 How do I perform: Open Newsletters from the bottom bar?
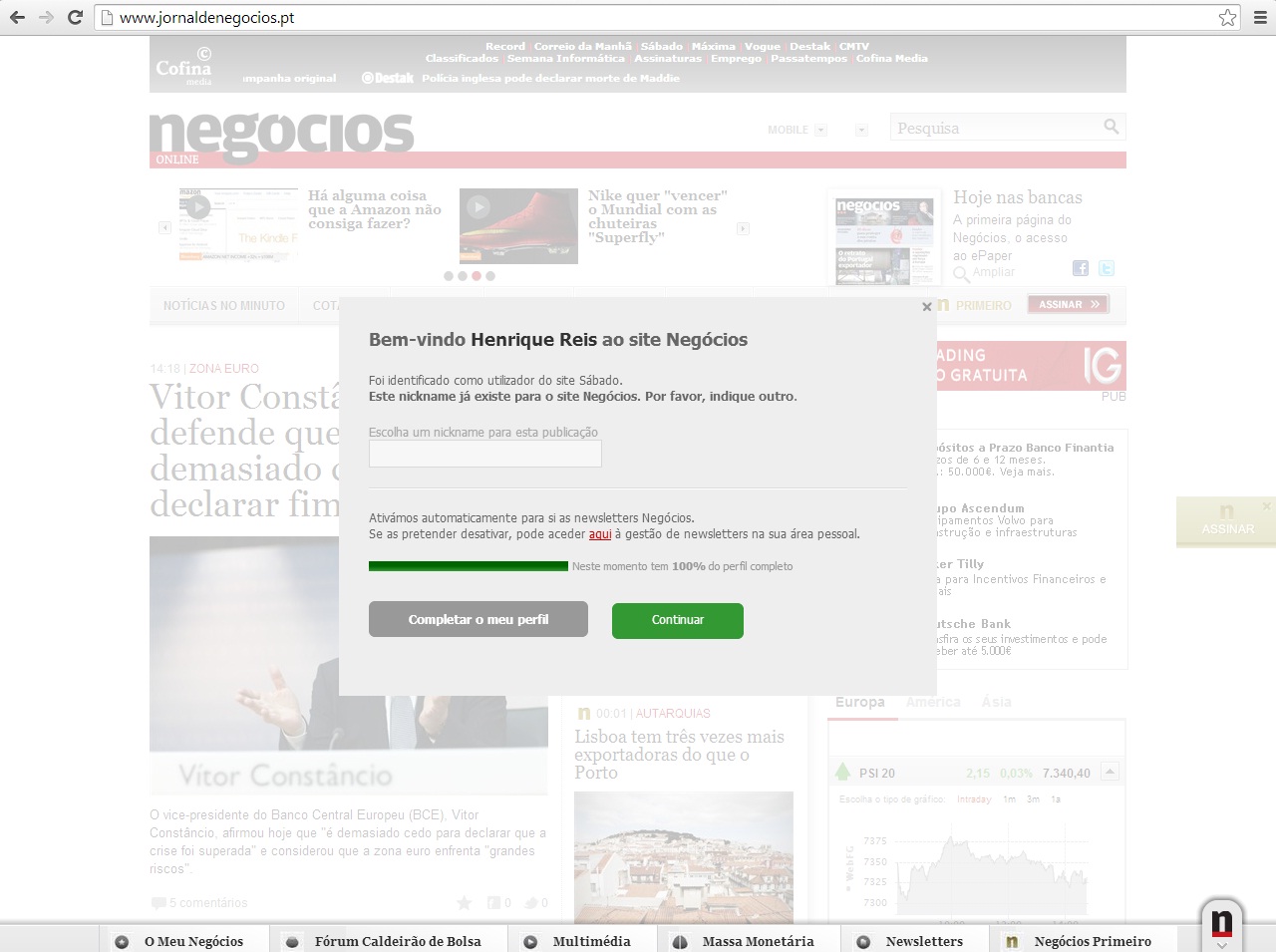(x=924, y=941)
